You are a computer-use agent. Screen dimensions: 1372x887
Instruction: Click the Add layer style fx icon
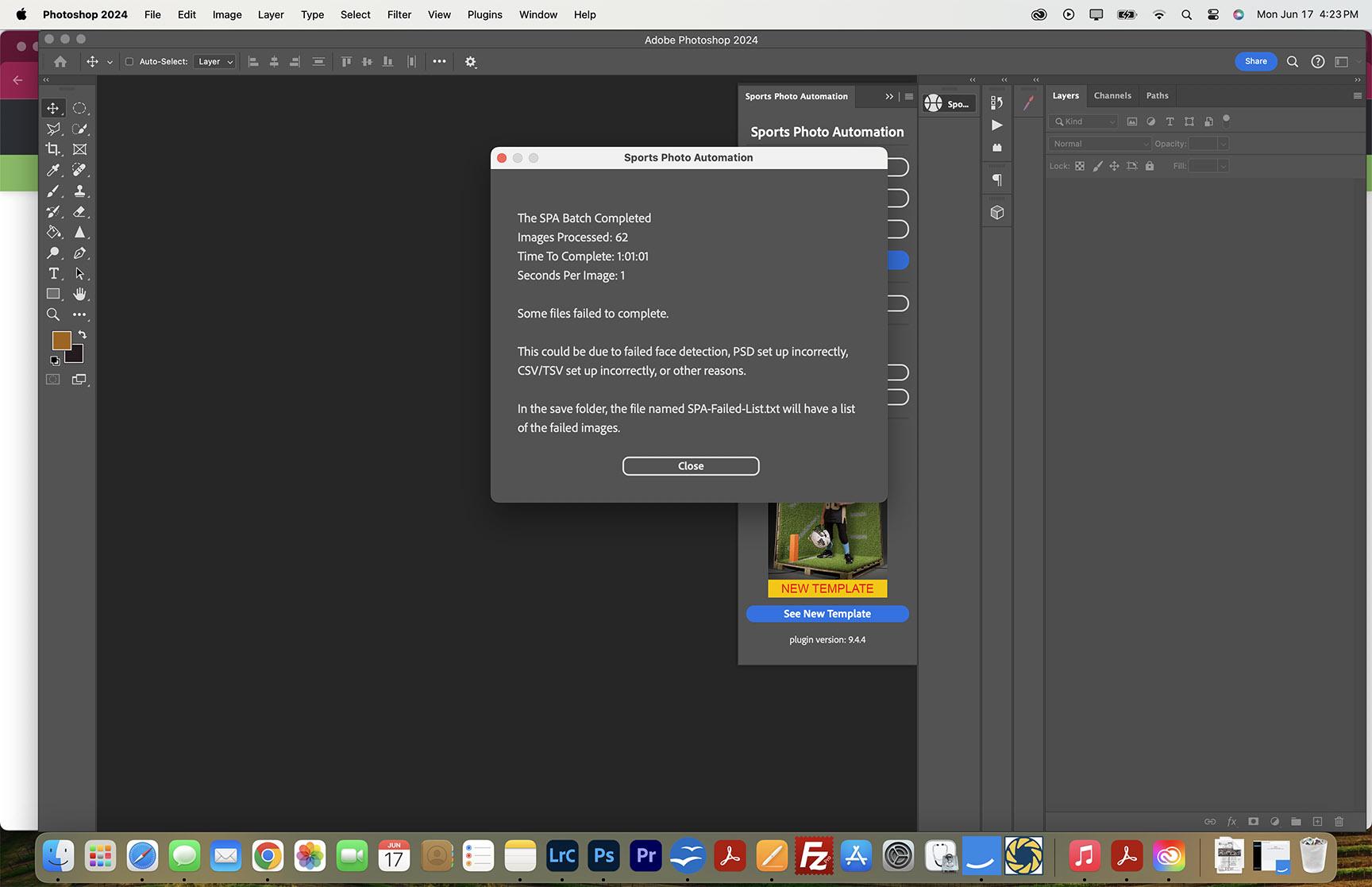(1232, 821)
